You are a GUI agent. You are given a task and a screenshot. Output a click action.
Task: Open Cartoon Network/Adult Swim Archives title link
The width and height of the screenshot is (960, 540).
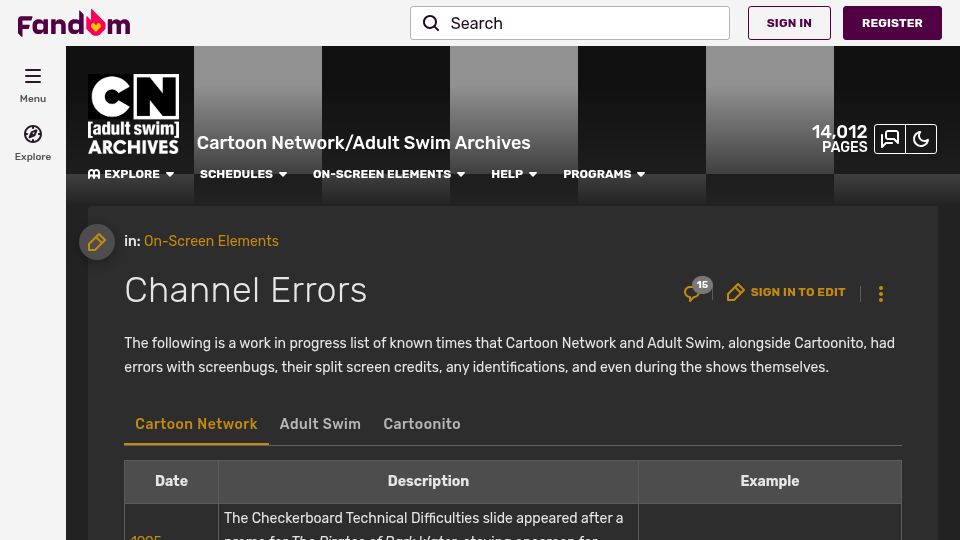(x=364, y=143)
